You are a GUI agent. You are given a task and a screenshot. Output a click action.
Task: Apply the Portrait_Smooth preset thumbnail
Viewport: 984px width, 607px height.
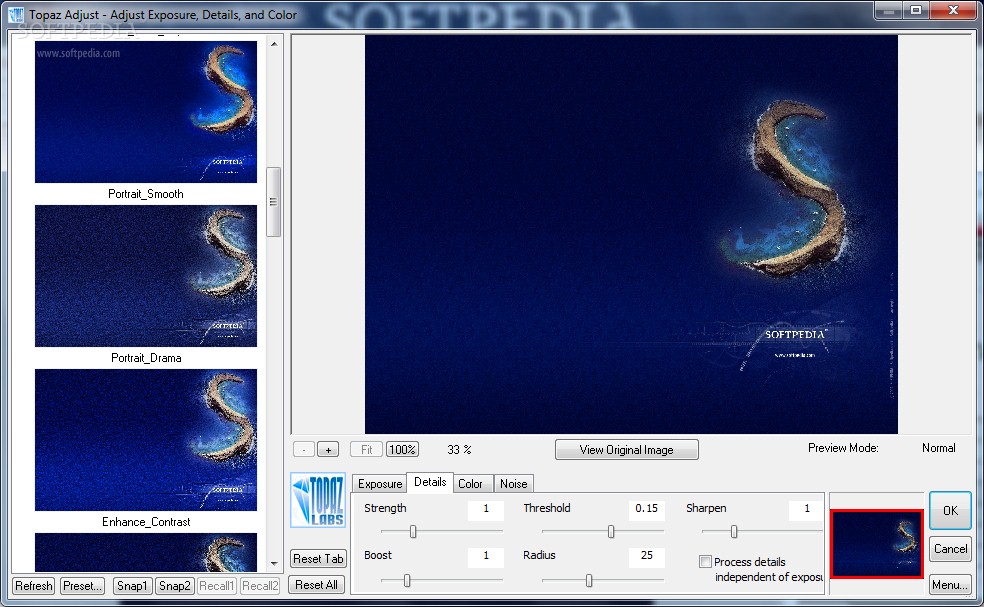(x=146, y=112)
